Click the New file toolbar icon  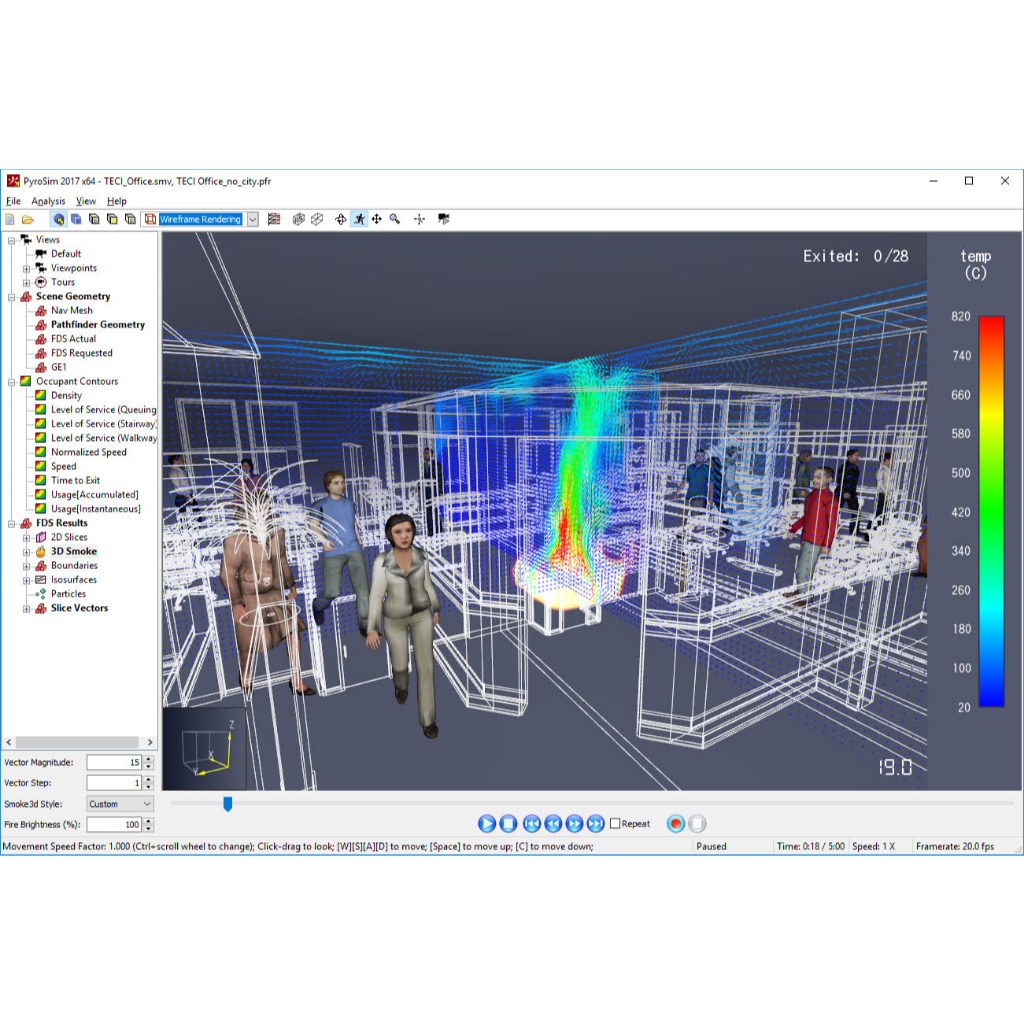click(x=10, y=219)
